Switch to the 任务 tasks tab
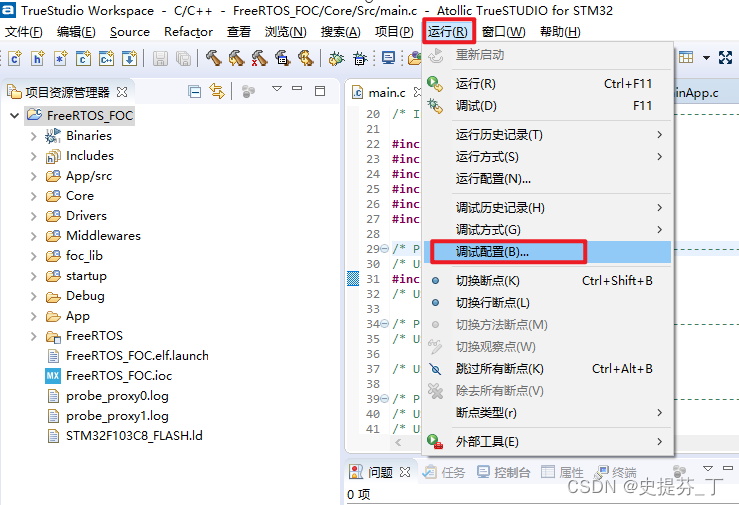 click(444, 472)
